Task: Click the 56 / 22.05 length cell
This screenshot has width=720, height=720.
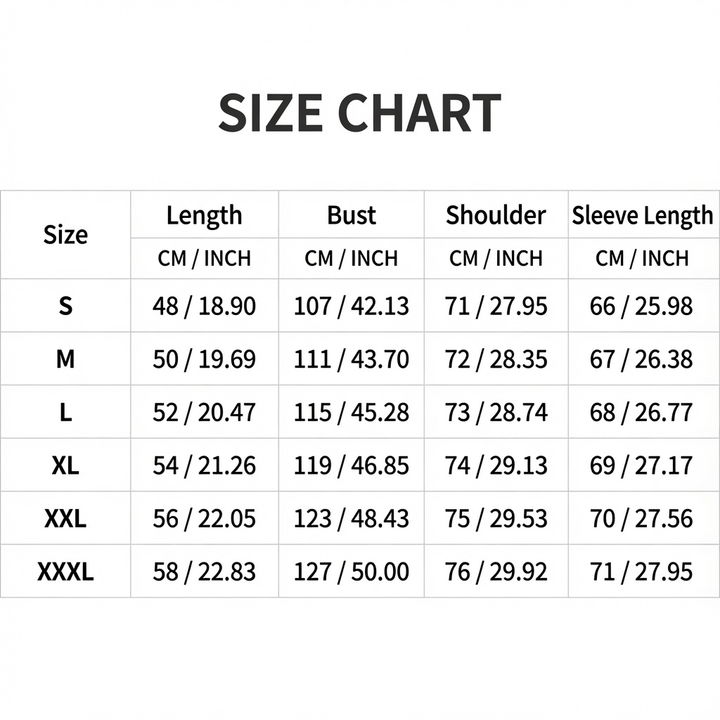Action: (204, 519)
